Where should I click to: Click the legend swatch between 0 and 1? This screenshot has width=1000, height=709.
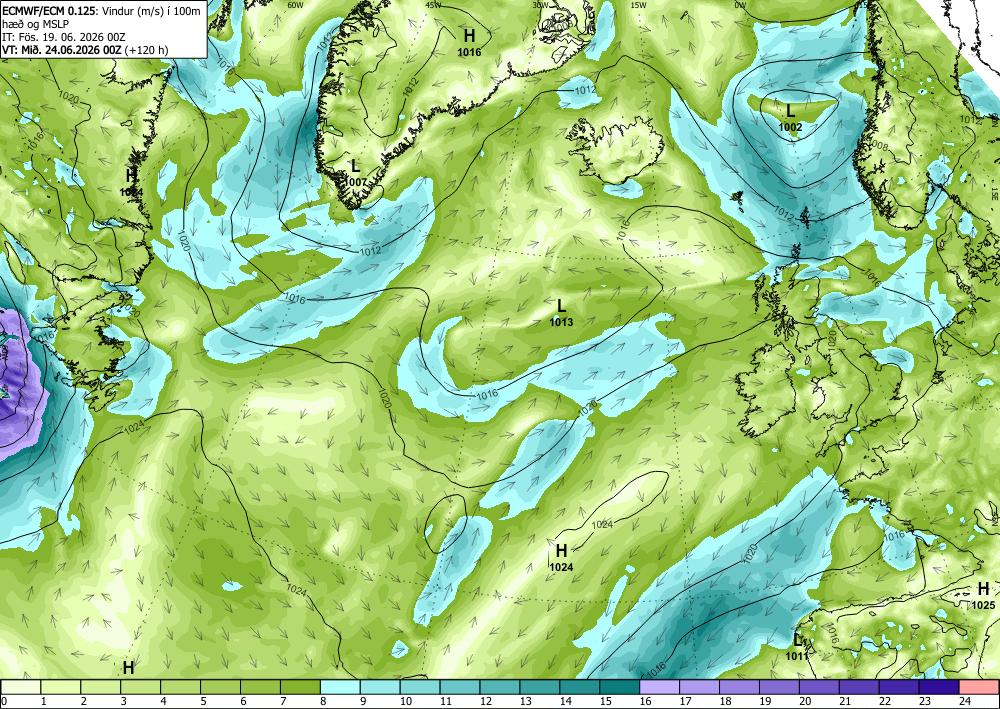pyautogui.click(x=21, y=687)
